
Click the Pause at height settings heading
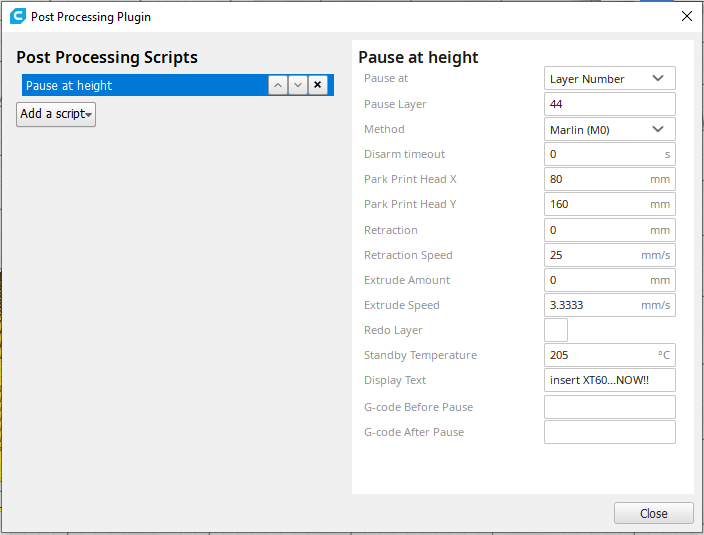coord(418,57)
